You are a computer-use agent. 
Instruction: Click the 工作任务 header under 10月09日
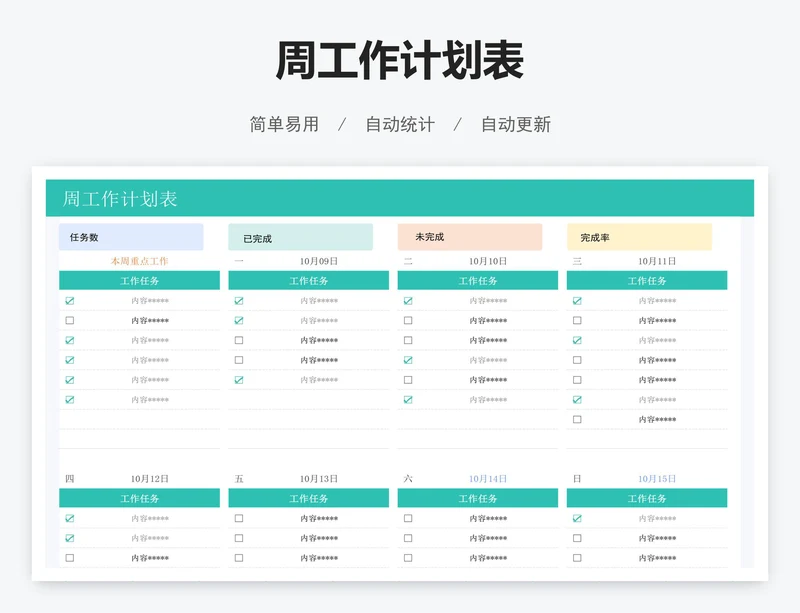point(309,281)
